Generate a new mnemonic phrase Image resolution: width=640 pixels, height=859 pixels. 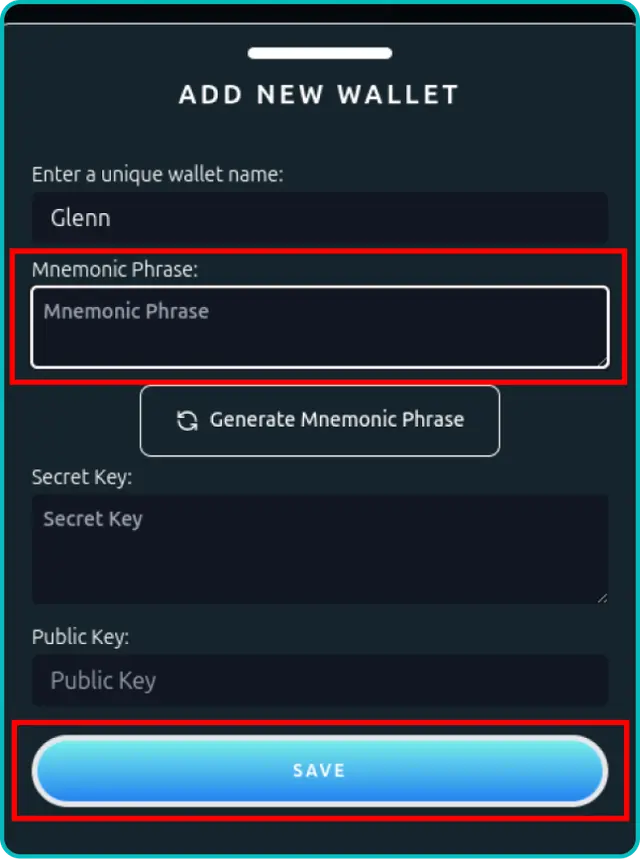320,421
